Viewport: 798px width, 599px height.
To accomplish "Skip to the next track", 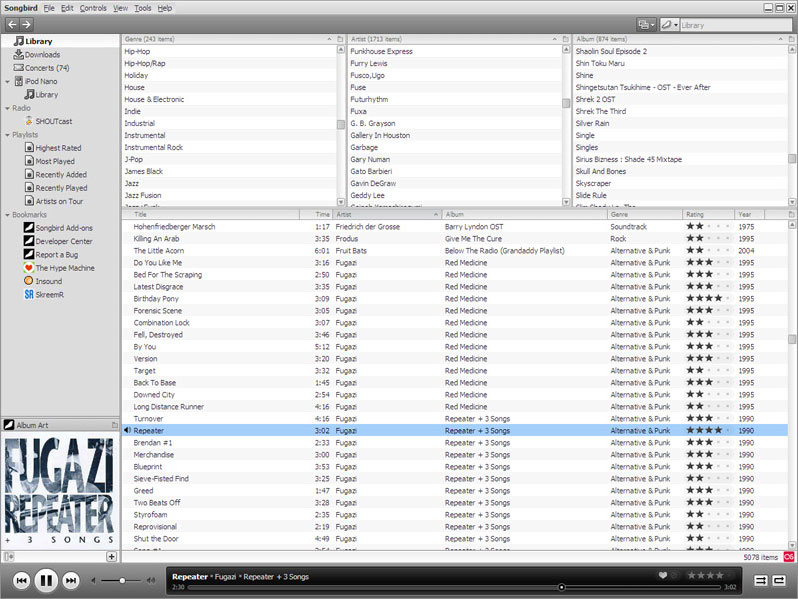I will (71, 580).
